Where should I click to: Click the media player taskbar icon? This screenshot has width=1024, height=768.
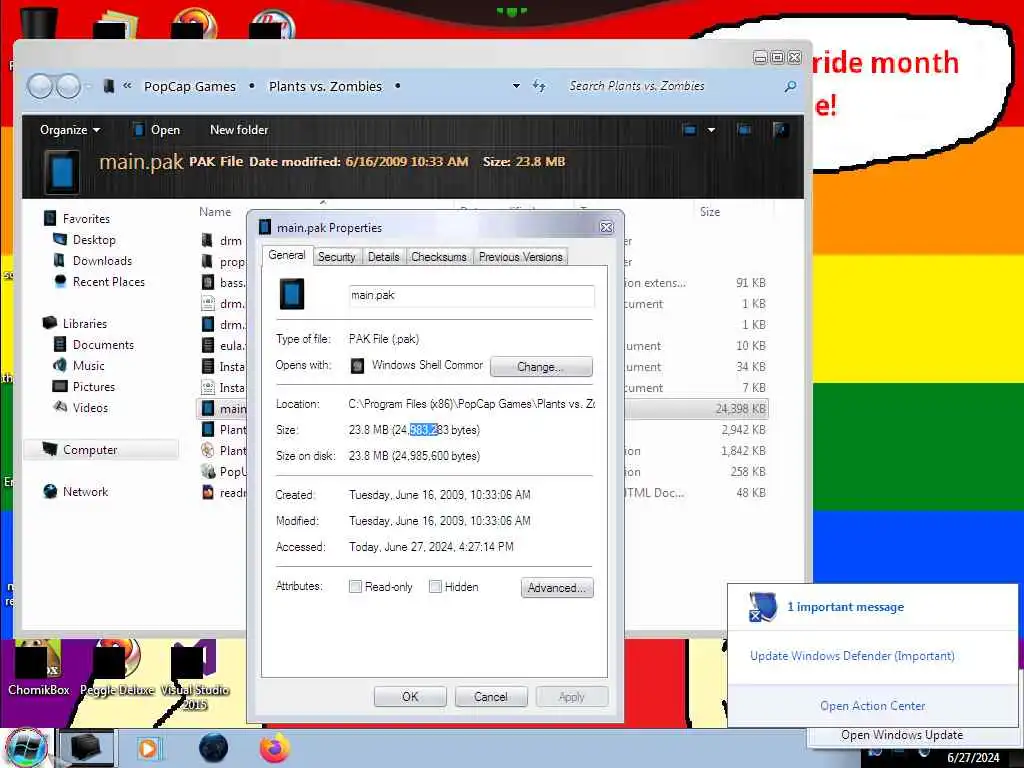click(x=148, y=748)
